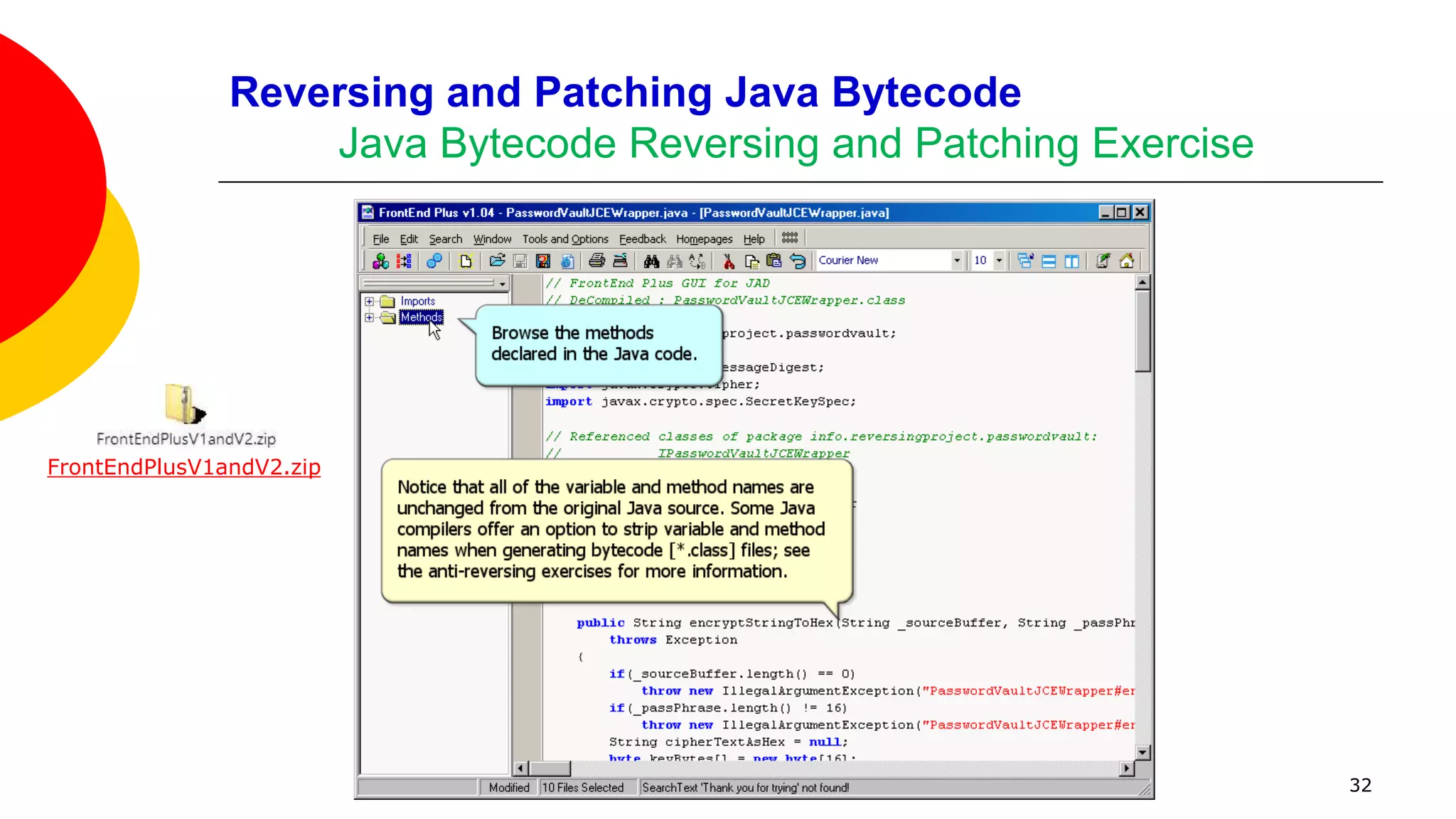Click vertical scrollbar down arrow

[x=1142, y=752]
